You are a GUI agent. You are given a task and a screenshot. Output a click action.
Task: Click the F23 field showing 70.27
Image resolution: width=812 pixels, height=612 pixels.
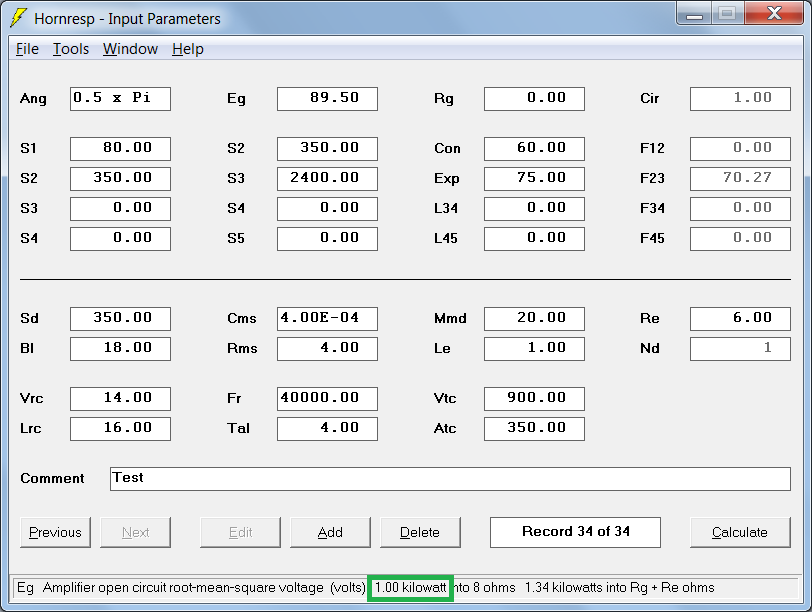tap(740, 179)
